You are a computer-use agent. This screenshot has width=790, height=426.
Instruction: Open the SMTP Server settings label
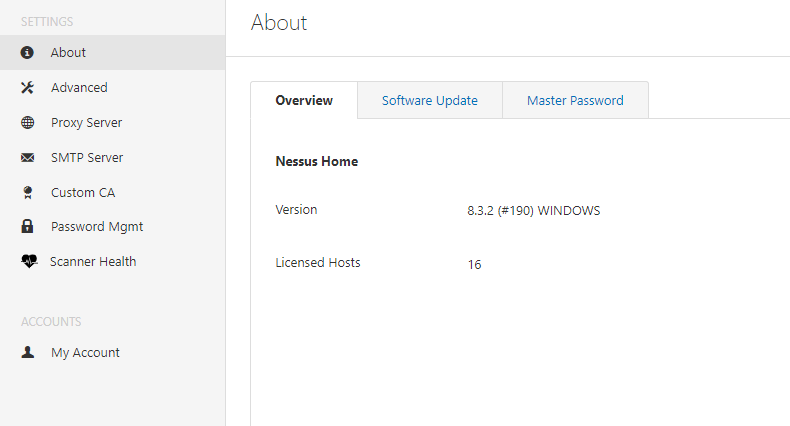[x=87, y=158]
